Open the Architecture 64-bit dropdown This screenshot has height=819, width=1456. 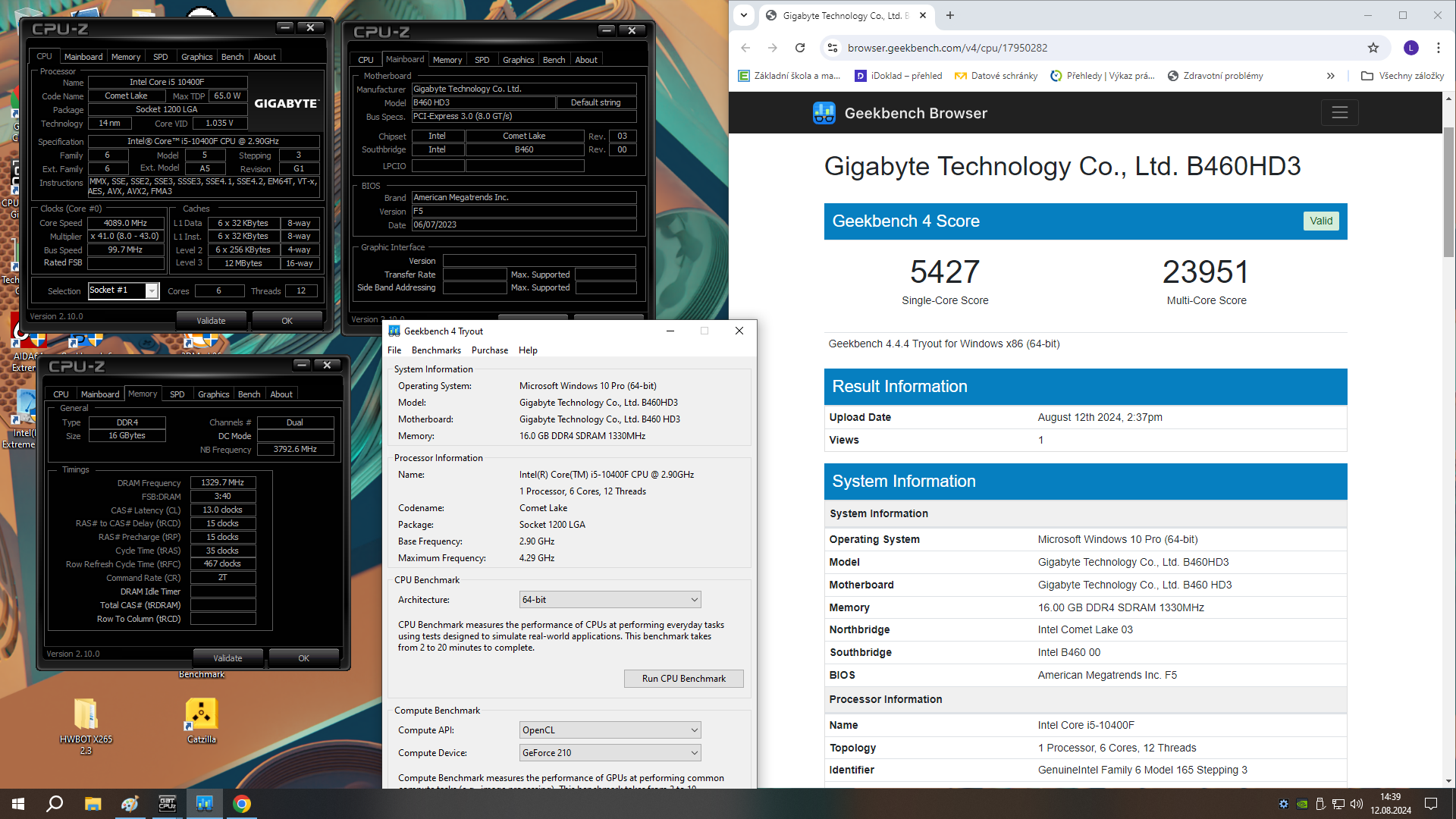pyautogui.click(x=610, y=600)
